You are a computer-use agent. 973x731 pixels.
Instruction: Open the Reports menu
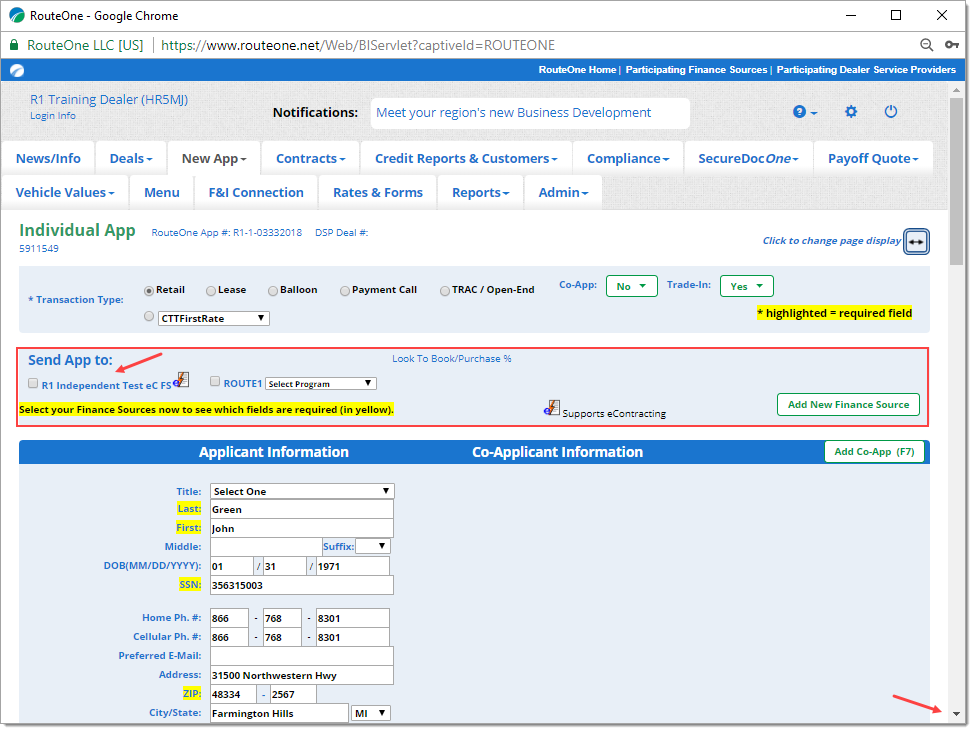point(480,192)
